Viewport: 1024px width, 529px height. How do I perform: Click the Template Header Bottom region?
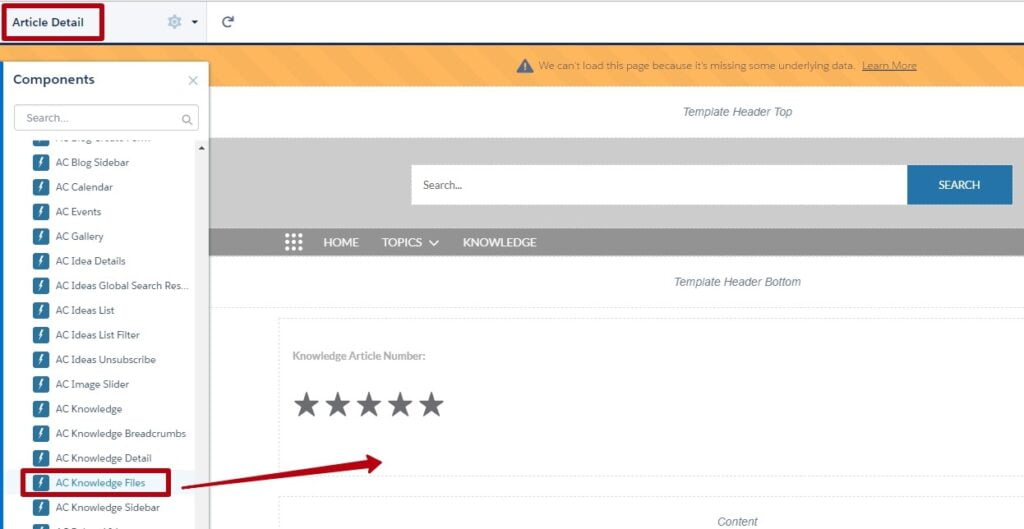737,282
